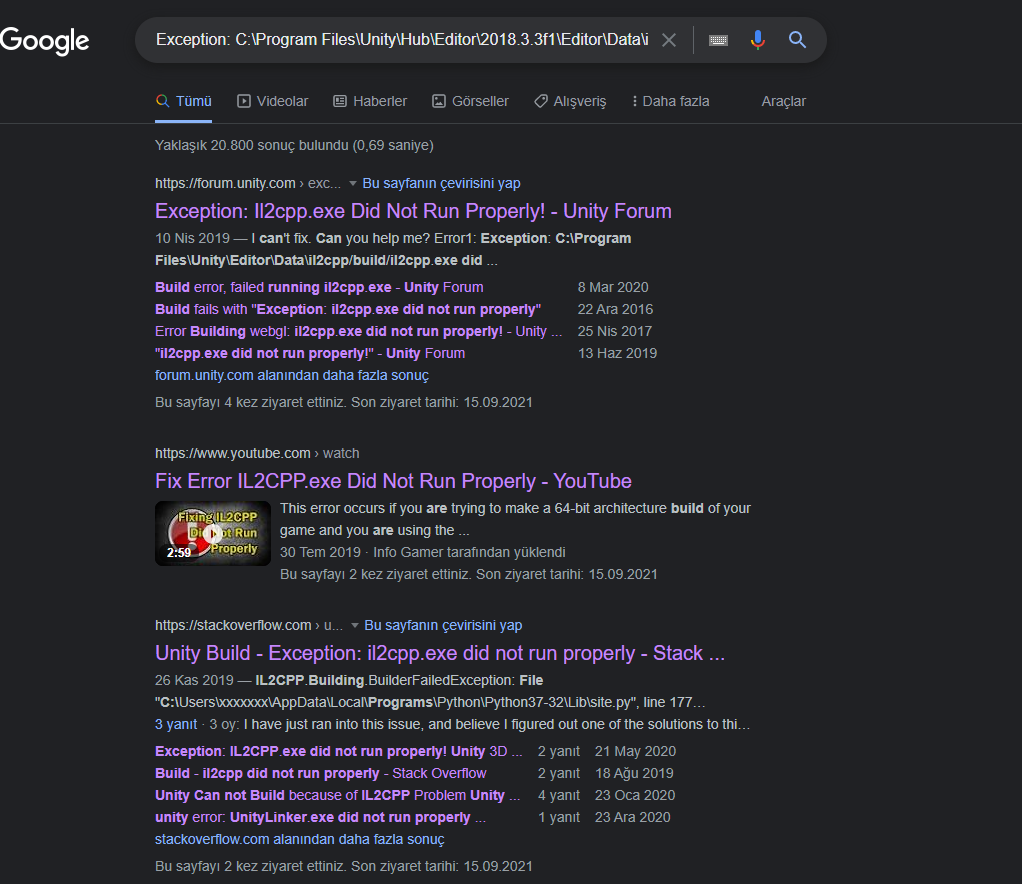The height and width of the screenshot is (884, 1022).
Task: Select the Tümü tab
Action: point(184,101)
